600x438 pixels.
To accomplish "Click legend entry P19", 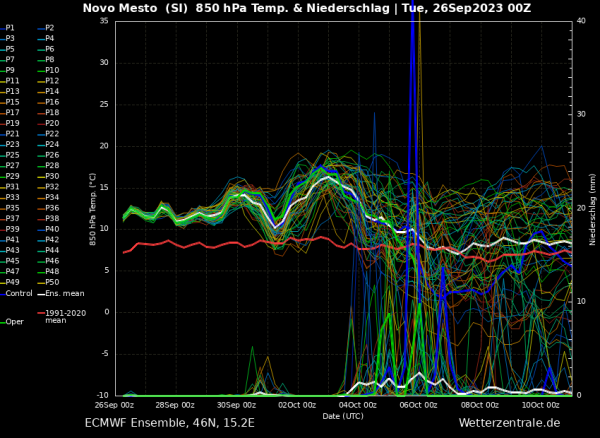I will pyautogui.click(x=10, y=123).
